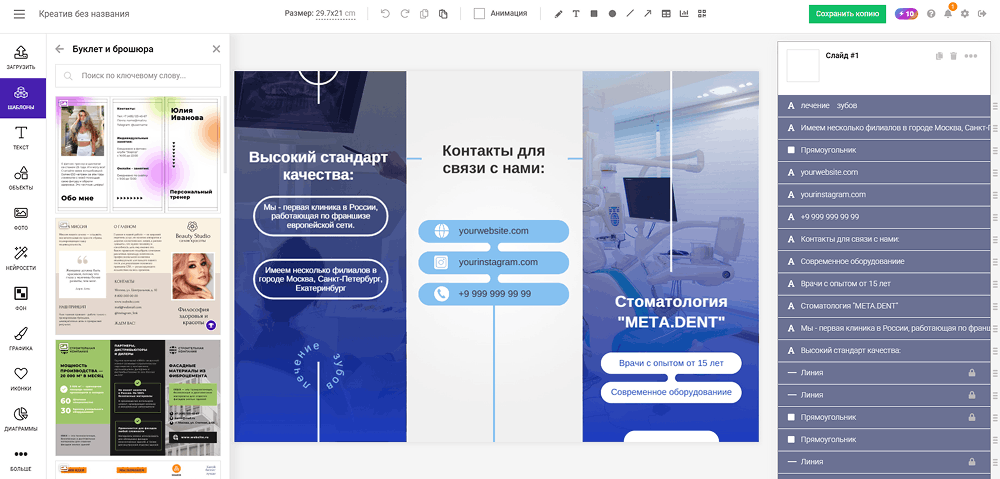Viewport: 1000px width, 479px height.
Task: Delete Слайд #1 with the trash icon
Action: pyautogui.click(x=953, y=56)
